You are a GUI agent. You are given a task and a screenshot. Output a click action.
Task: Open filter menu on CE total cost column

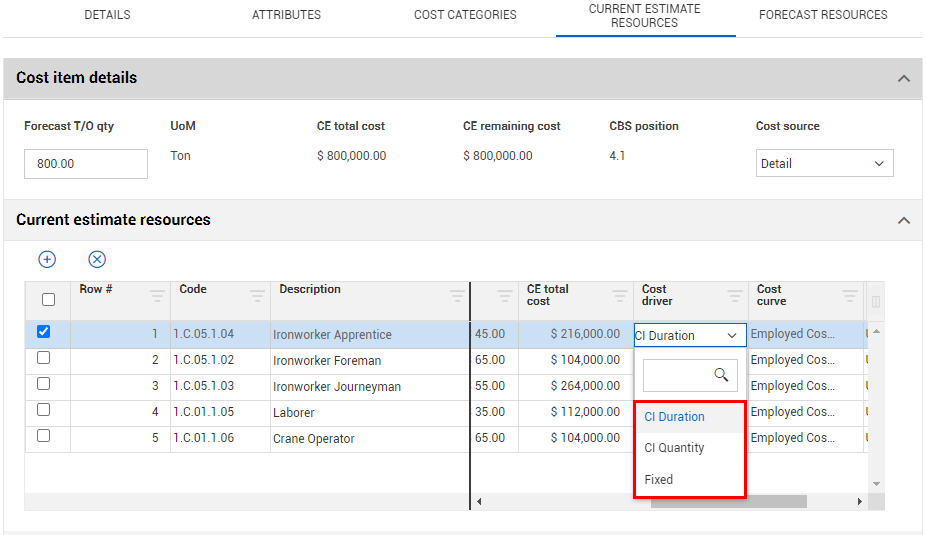click(614, 296)
